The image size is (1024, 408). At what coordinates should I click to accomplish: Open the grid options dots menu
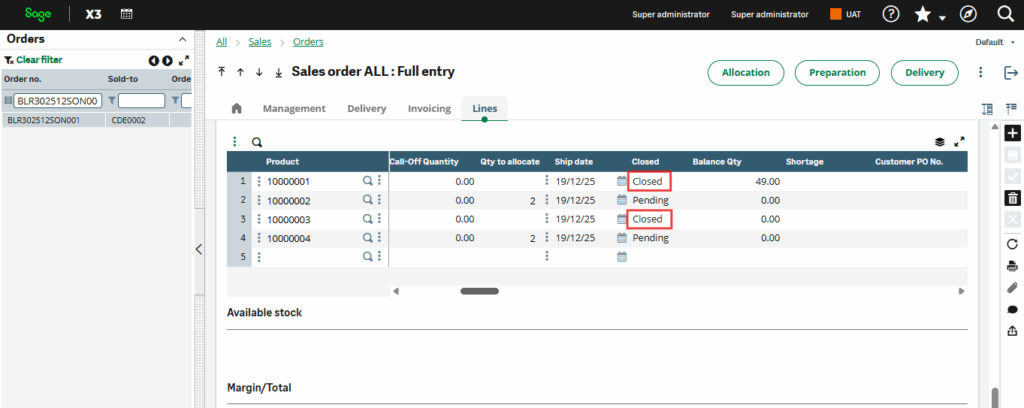coord(234,142)
